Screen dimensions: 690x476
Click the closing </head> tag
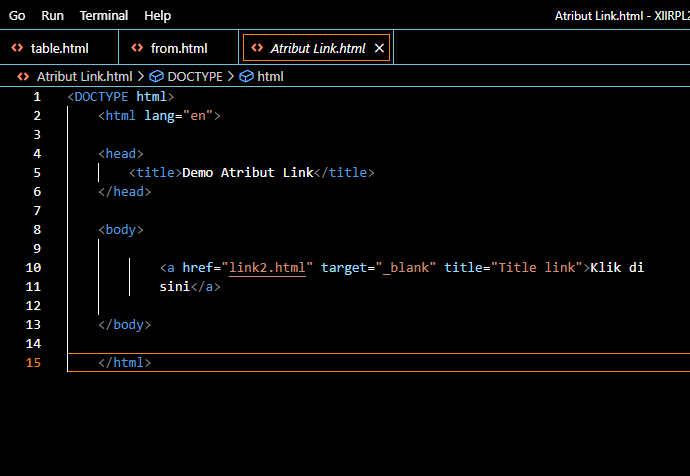(125, 191)
